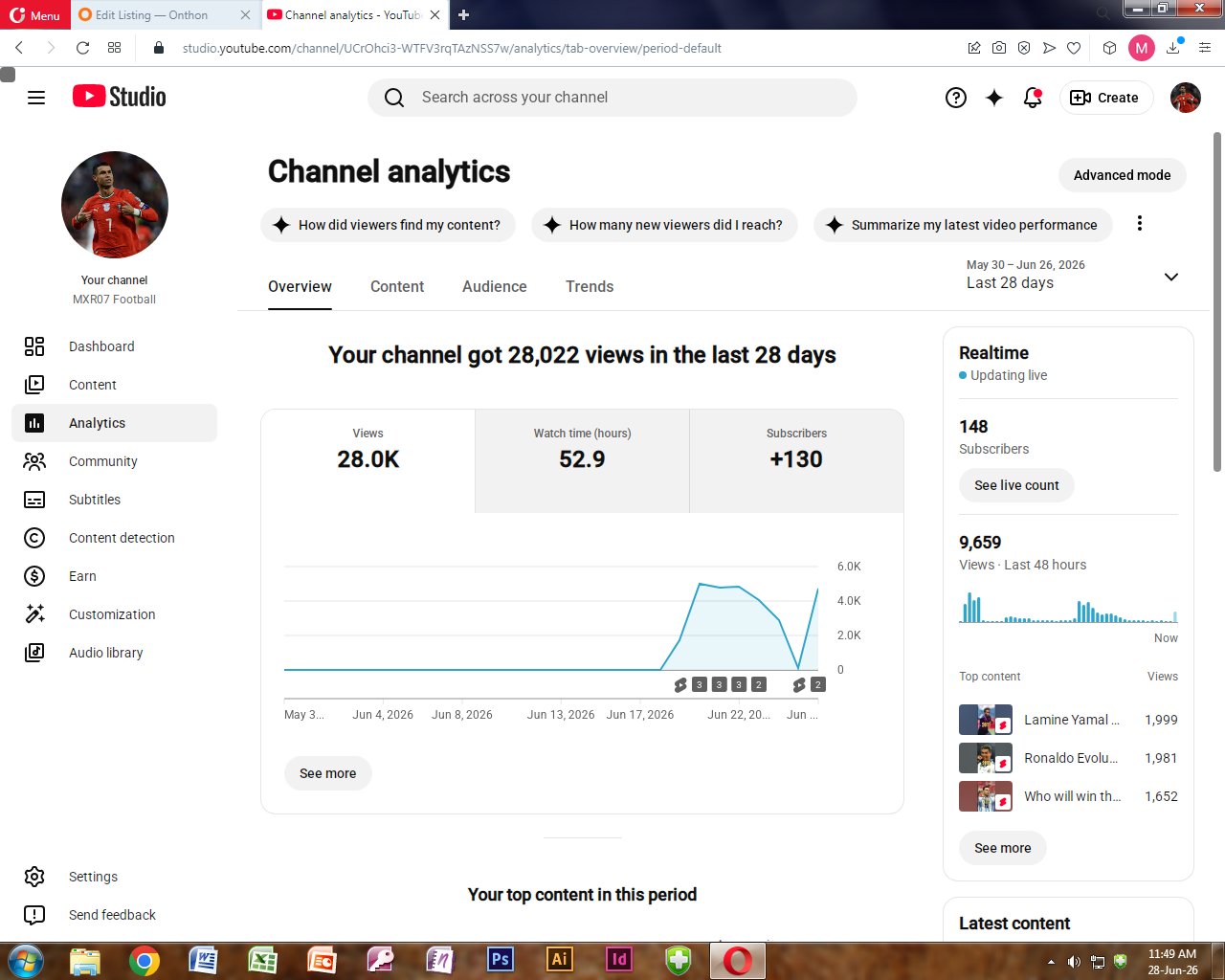Viewport: 1225px width, 980px height.
Task: Open the Help question mark icon
Action: point(956,98)
